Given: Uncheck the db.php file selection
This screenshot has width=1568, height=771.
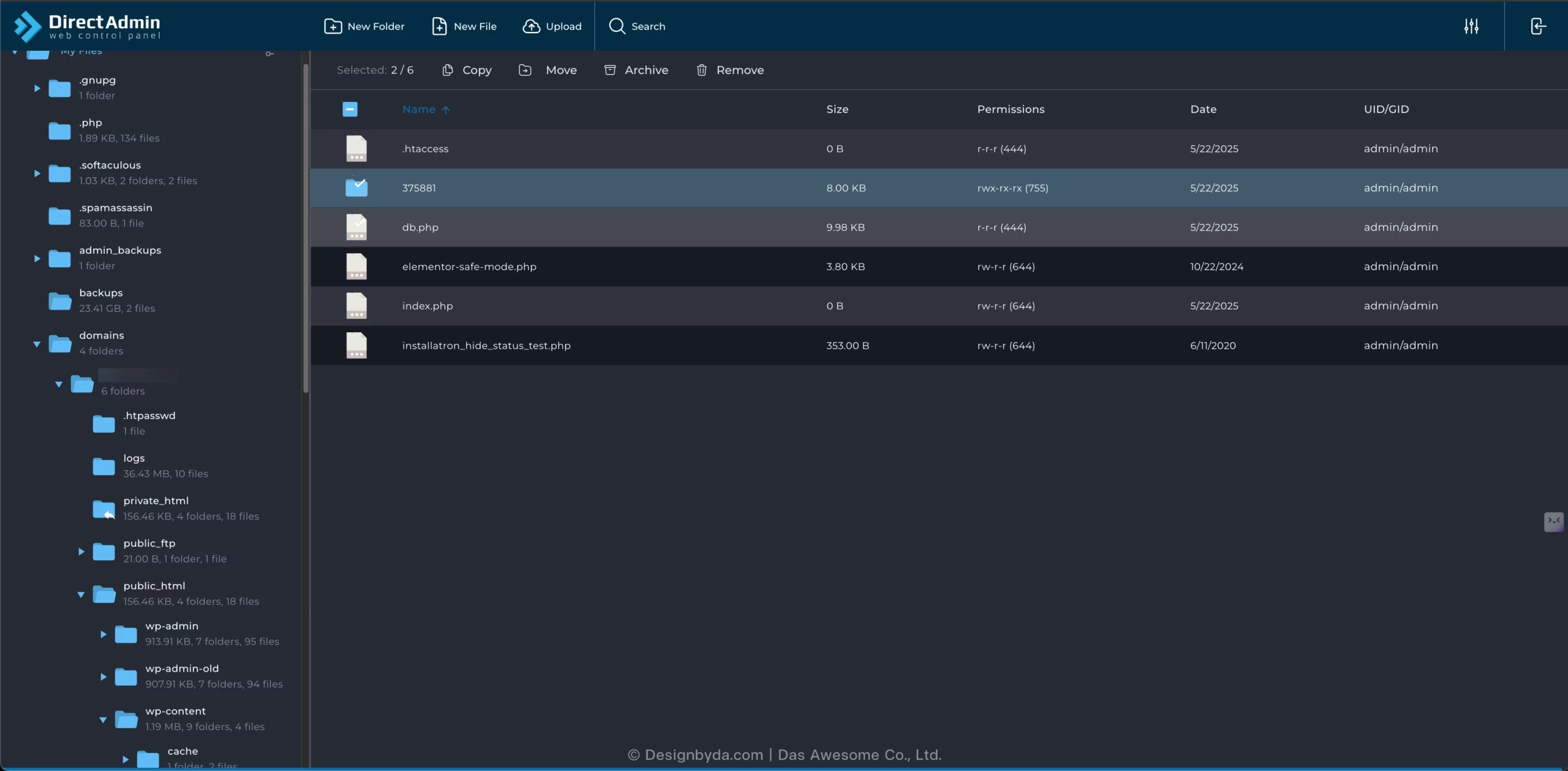Looking at the screenshot, I should pos(356,227).
